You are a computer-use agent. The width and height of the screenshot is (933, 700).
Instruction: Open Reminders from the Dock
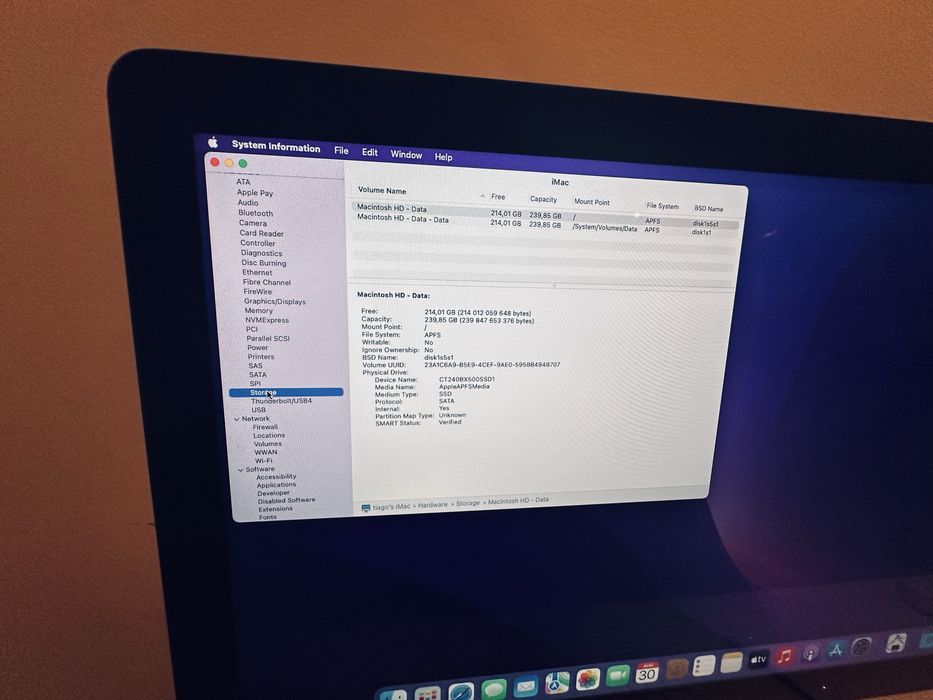(704, 665)
